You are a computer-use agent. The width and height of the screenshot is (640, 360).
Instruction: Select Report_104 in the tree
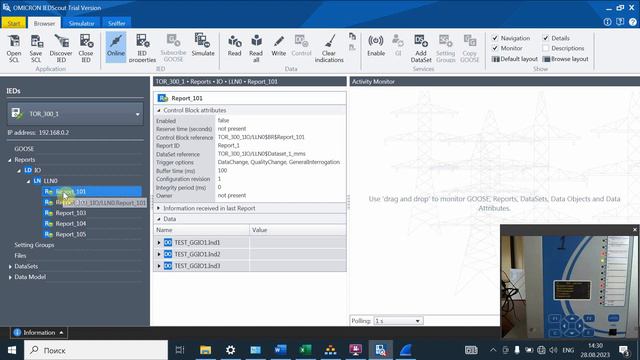71,224
